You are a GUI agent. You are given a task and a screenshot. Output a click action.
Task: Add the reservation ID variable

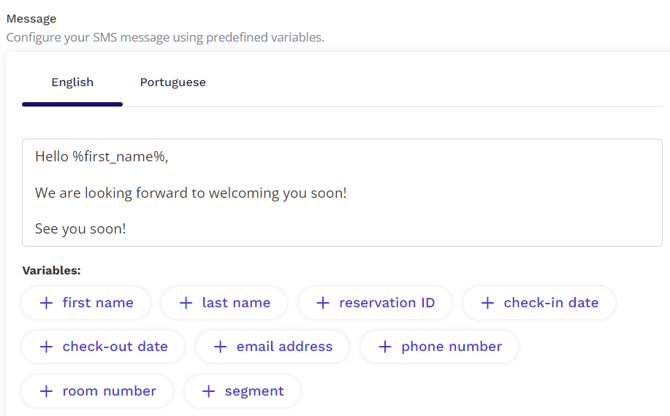tap(375, 303)
